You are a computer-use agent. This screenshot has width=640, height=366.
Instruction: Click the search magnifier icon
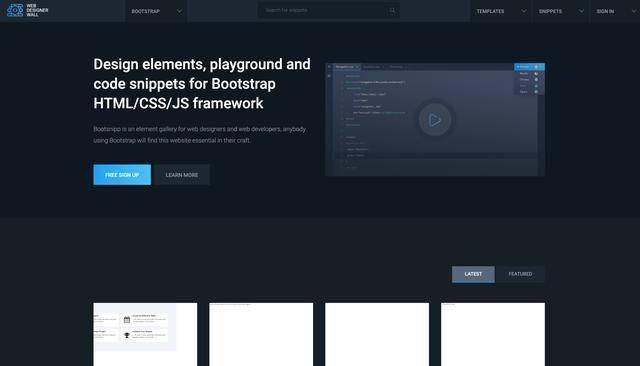click(x=392, y=11)
